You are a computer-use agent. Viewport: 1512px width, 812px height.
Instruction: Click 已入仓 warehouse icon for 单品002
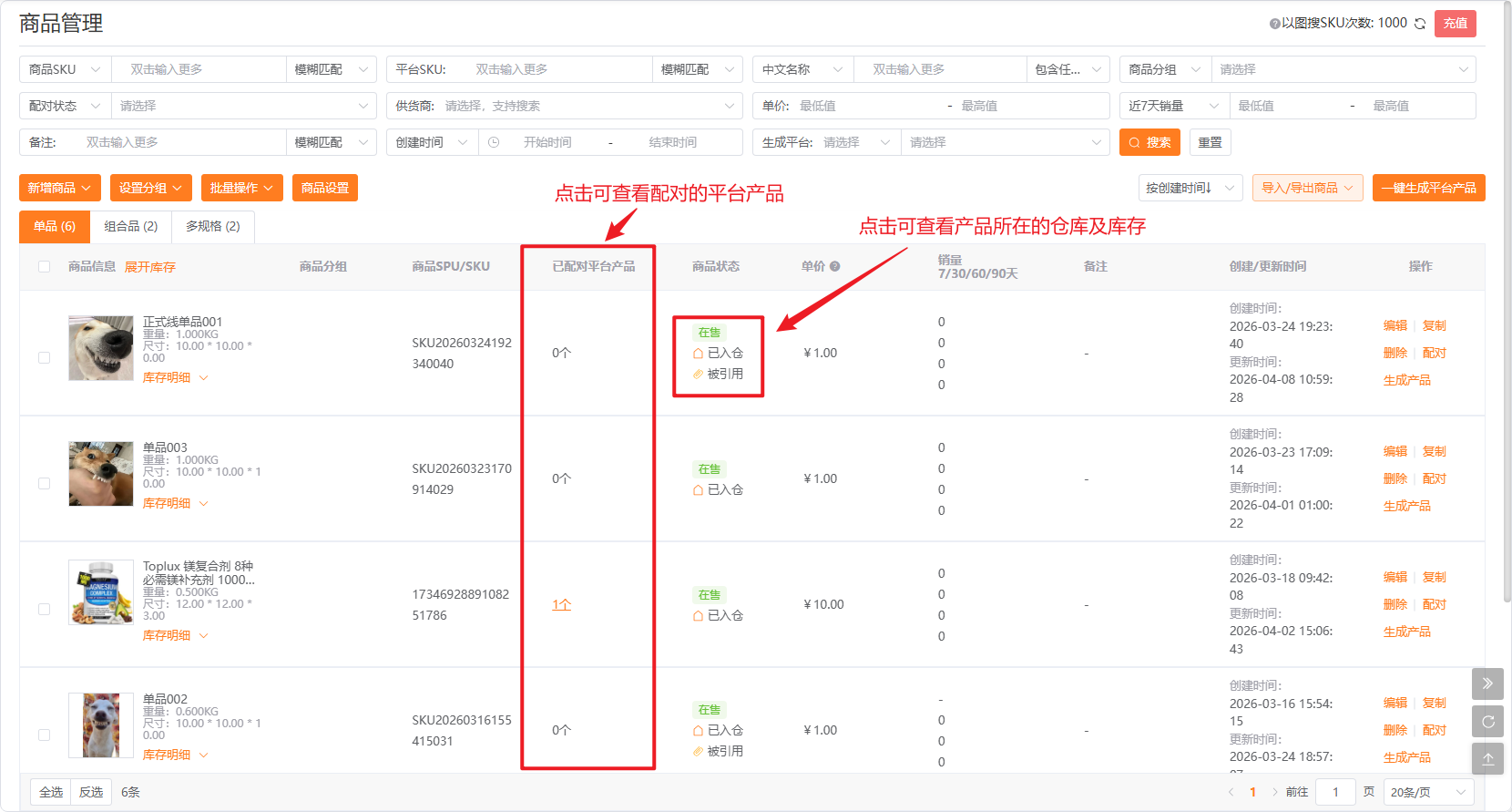pyautogui.click(x=699, y=730)
